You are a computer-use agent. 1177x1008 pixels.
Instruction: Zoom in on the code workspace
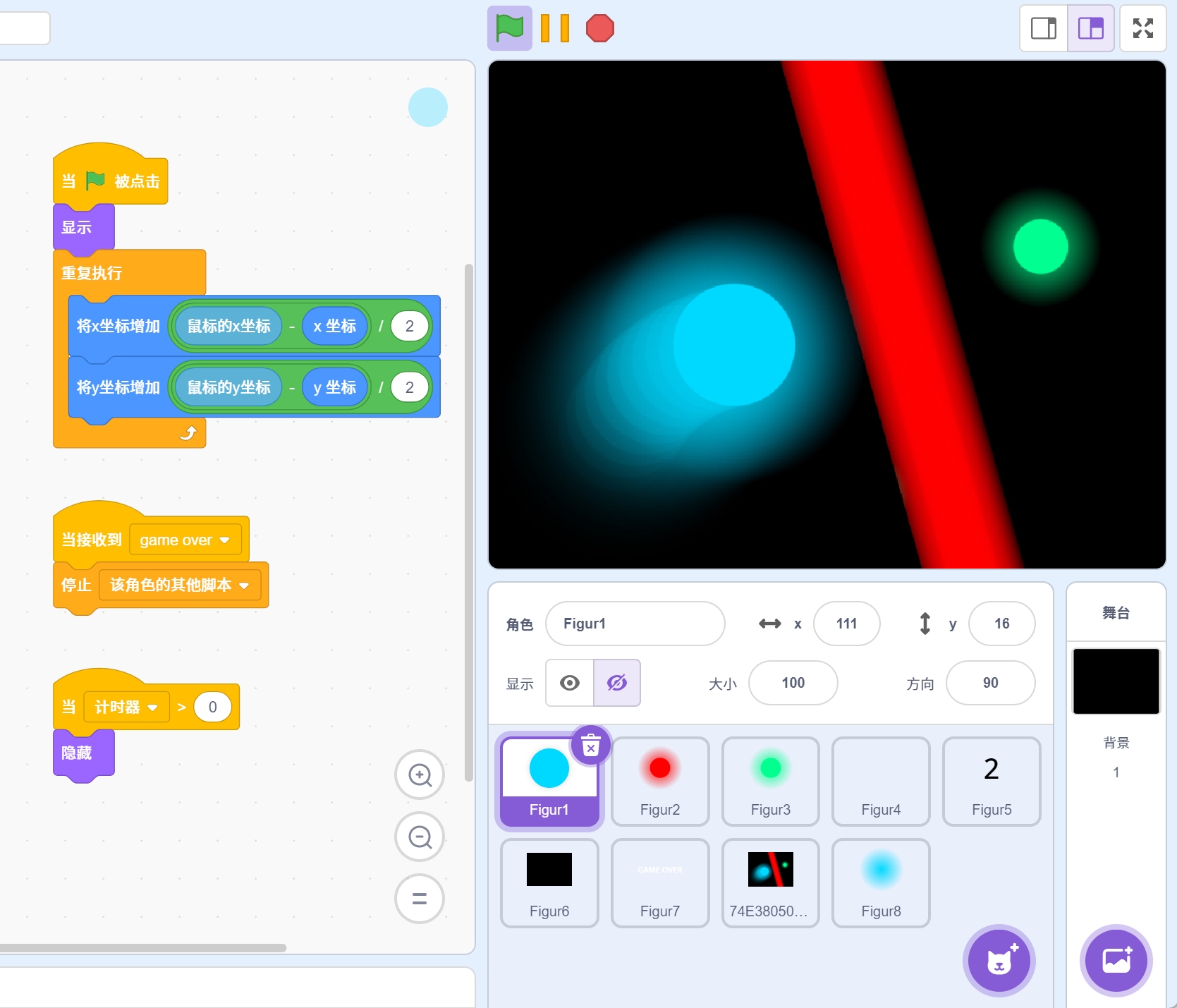click(x=420, y=775)
